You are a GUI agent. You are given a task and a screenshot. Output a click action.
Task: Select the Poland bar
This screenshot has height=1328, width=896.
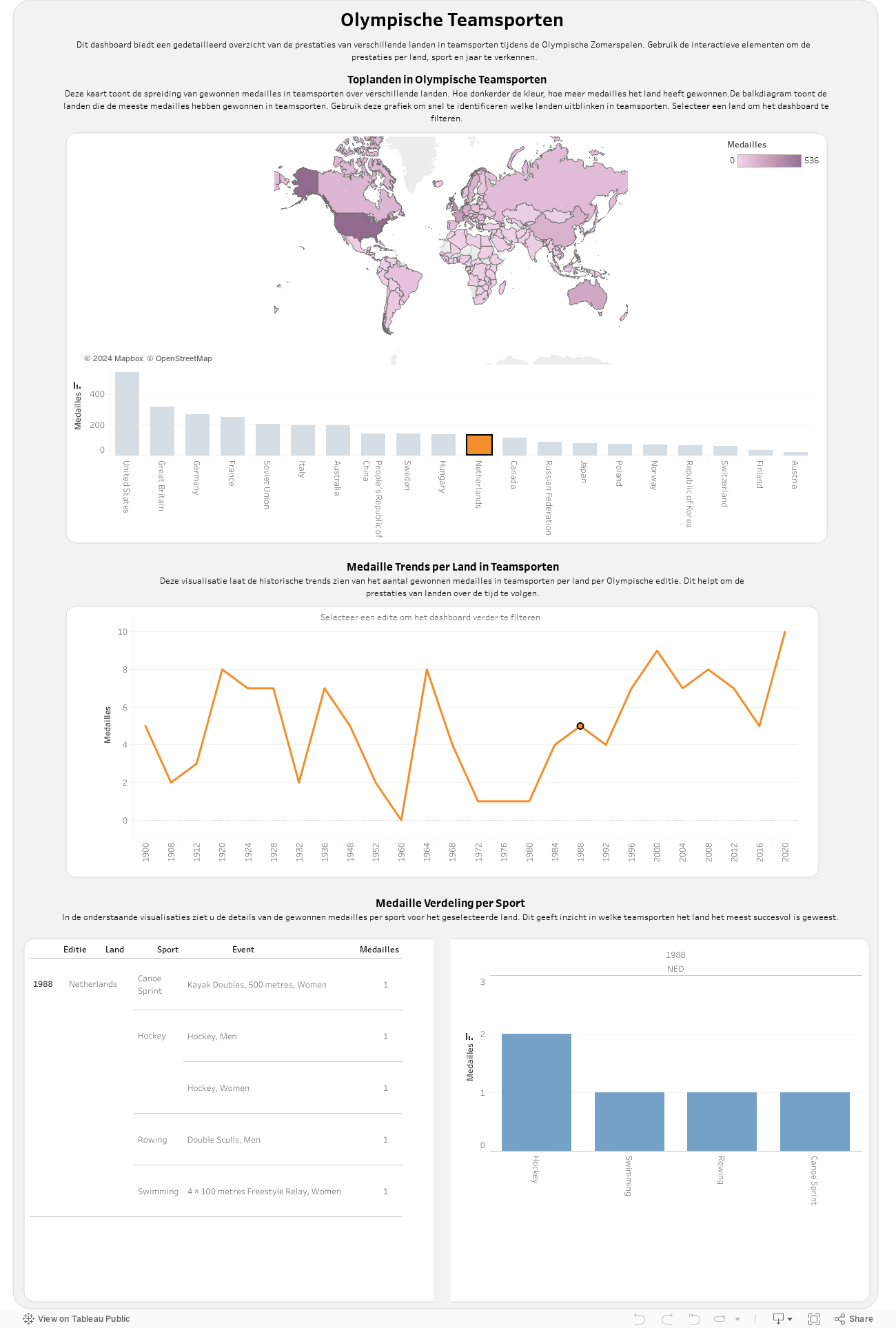[x=620, y=450]
